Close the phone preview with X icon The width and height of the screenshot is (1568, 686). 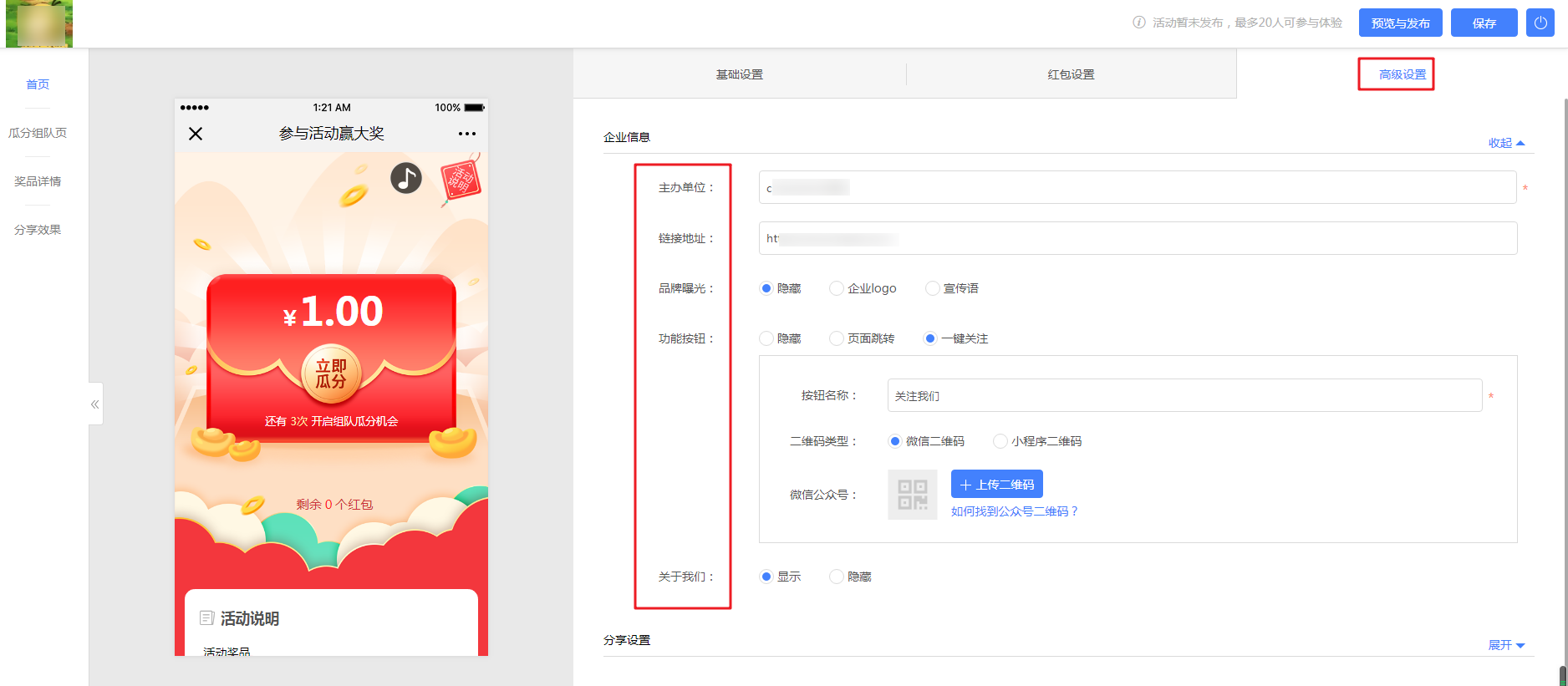pos(196,134)
